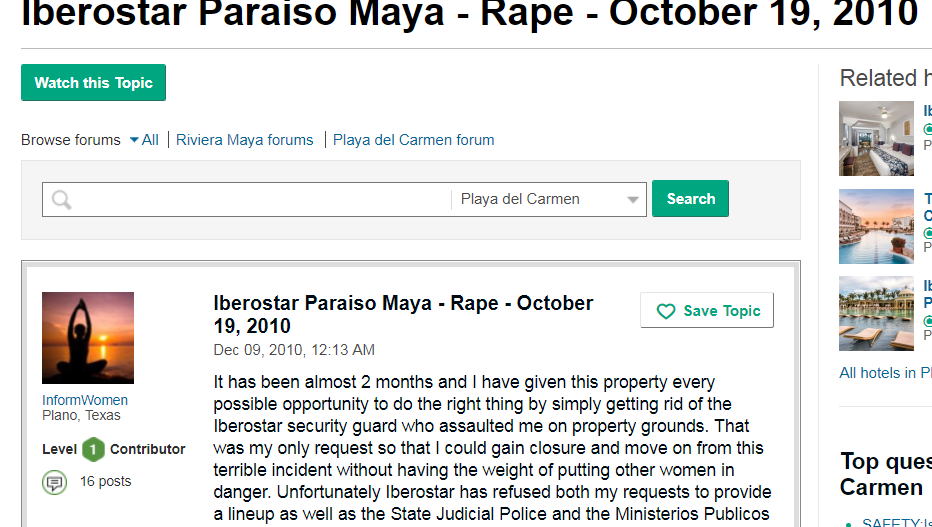Click the dropdown arrow in the search box
Screen dimensions: 932x527
pos(632,200)
